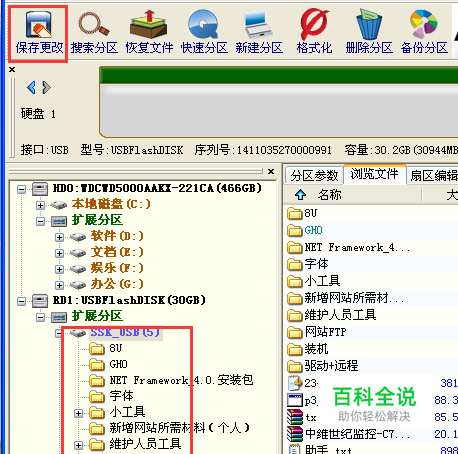
Task: Click the 保存更改 save changes icon
Action: [39, 33]
